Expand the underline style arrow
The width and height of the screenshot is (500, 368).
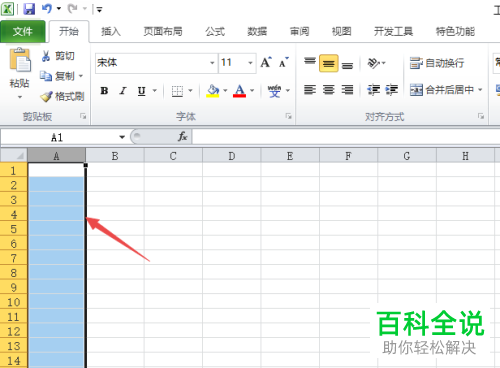point(155,90)
